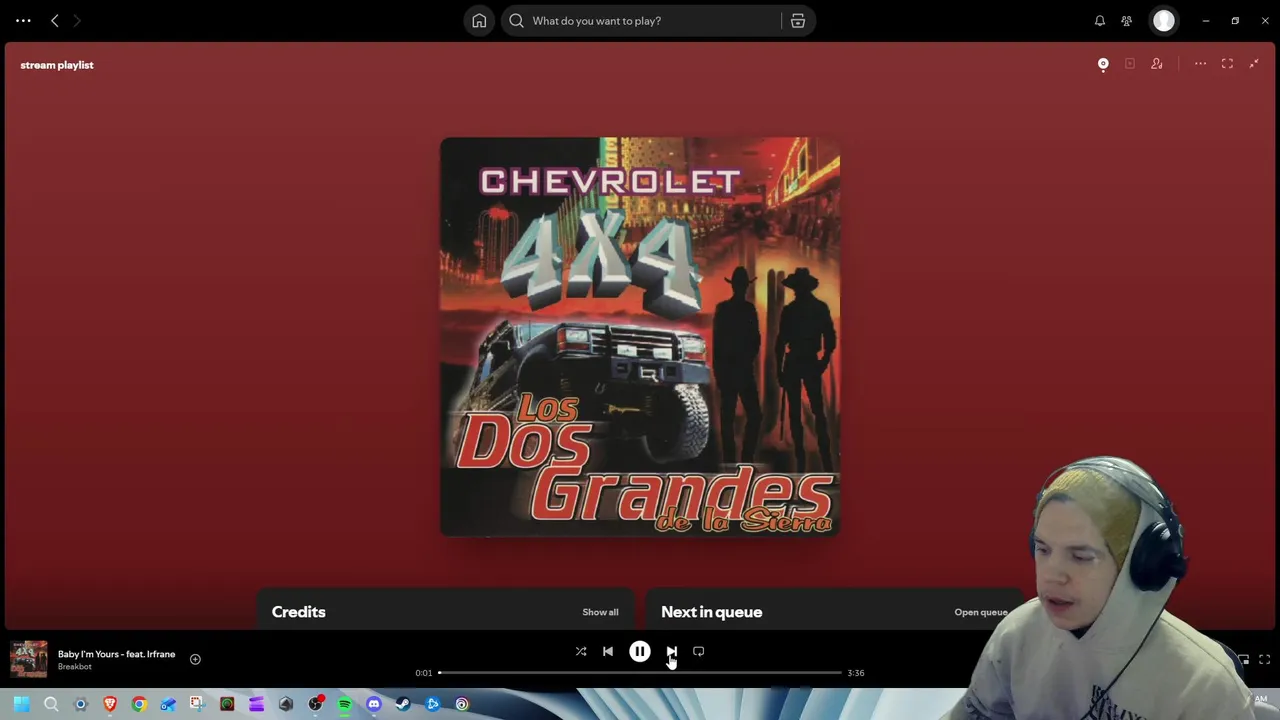Open queue
The height and width of the screenshot is (720, 1280).
click(981, 612)
